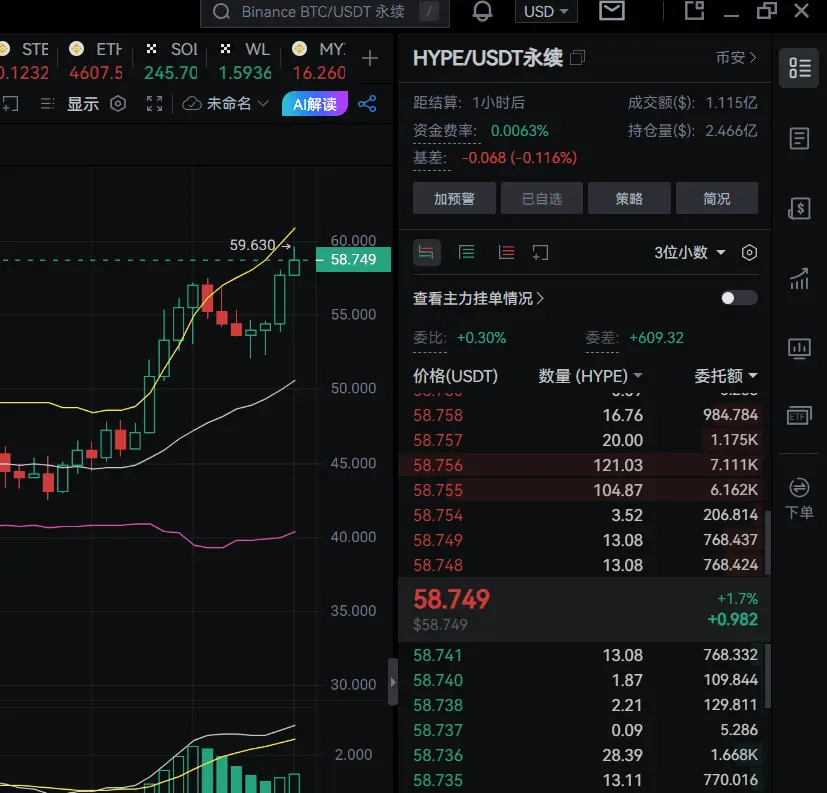Open the rising bar chart sidebar icon
The width and height of the screenshot is (827, 793).
pos(800,278)
